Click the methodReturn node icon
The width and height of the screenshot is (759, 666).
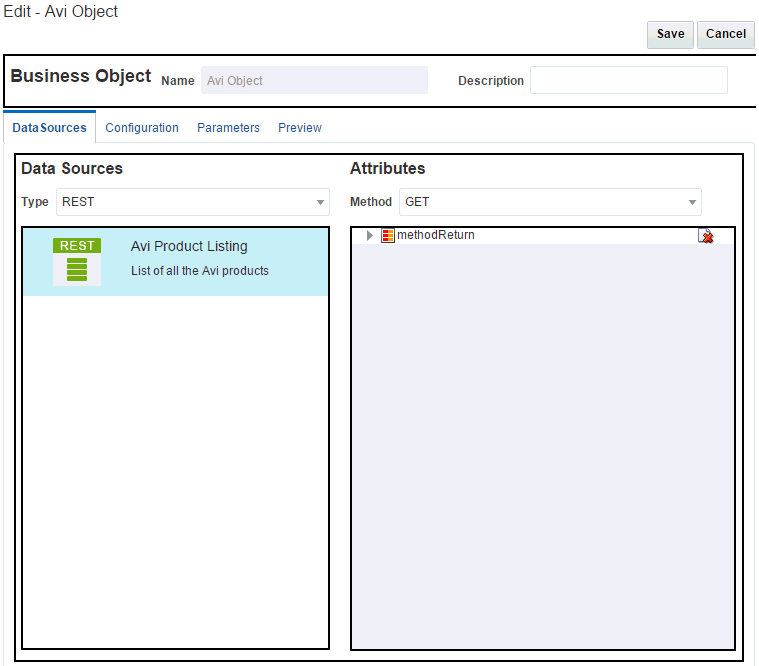click(x=388, y=236)
